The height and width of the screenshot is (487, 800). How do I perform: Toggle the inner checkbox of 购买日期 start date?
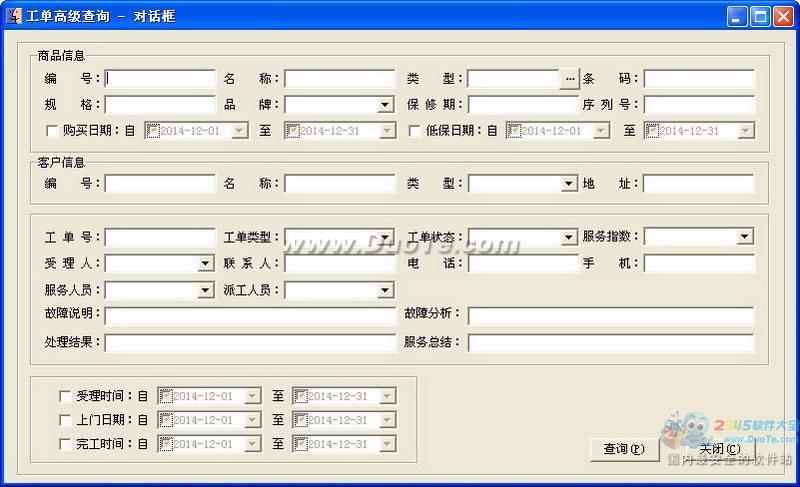pyautogui.click(x=153, y=131)
